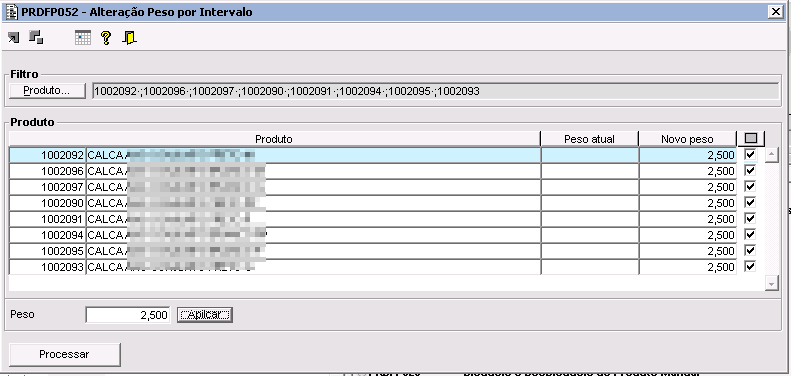Image resolution: width=791 pixels, height=376 pixels.
Task: Click the overlapping squares toolbar icon
Action: [x=36, y=37]
